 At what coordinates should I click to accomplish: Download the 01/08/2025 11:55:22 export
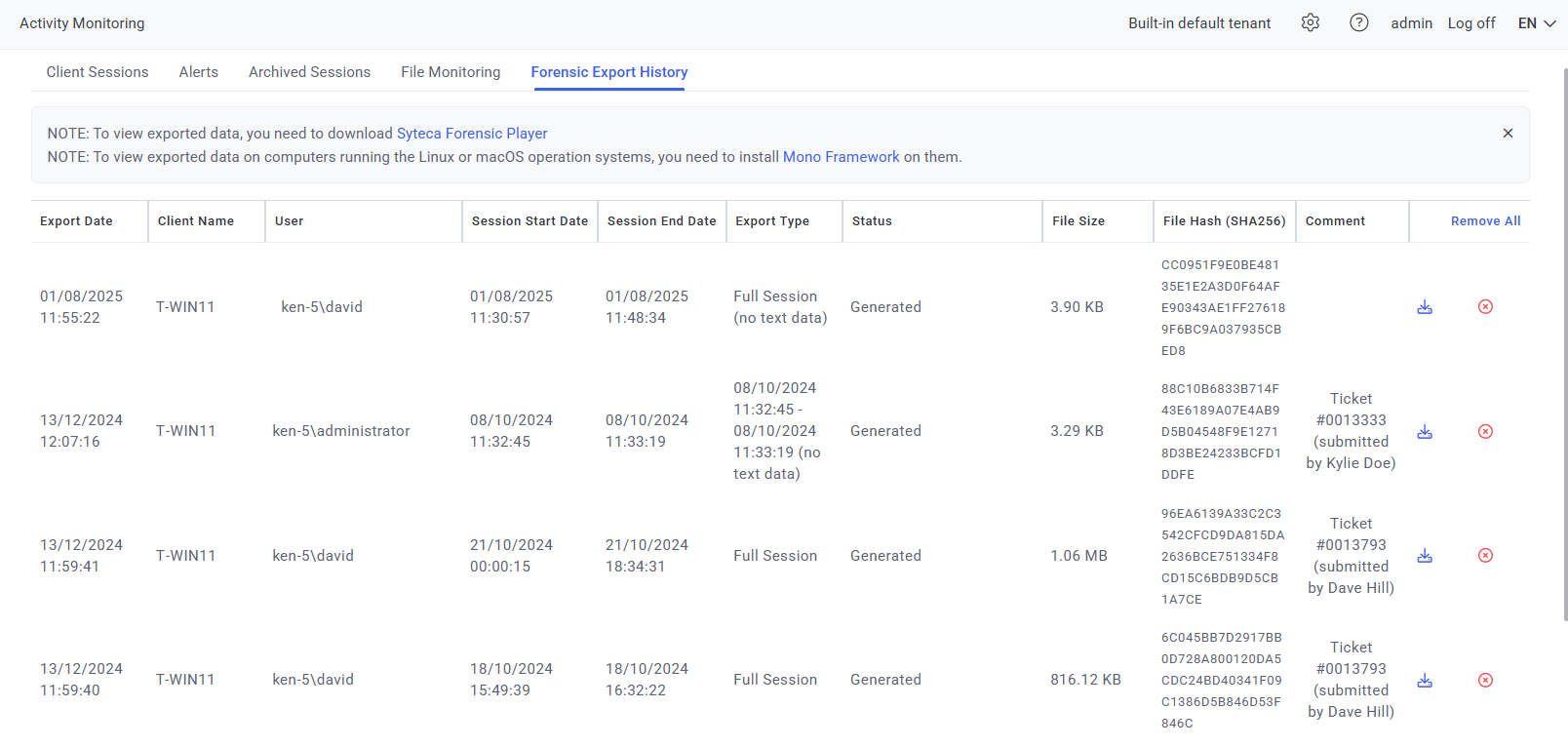click(1425, 307)
